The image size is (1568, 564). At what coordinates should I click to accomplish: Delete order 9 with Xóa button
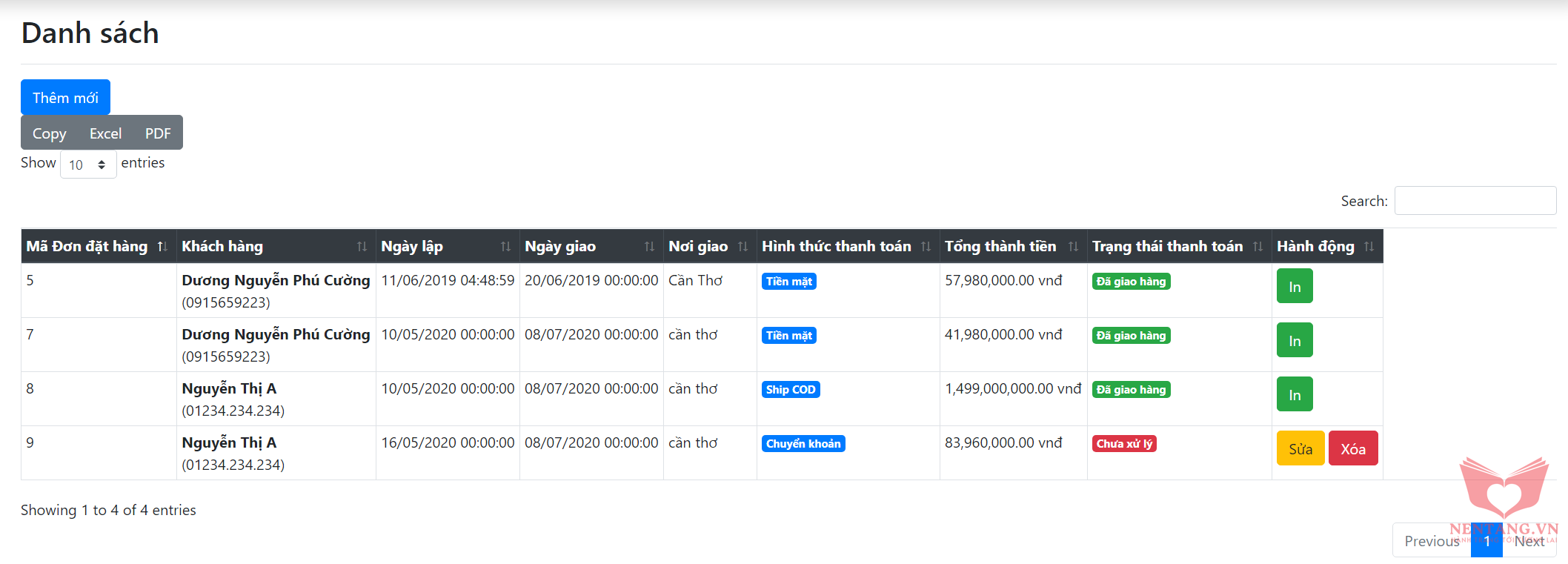coord(1352,449)
